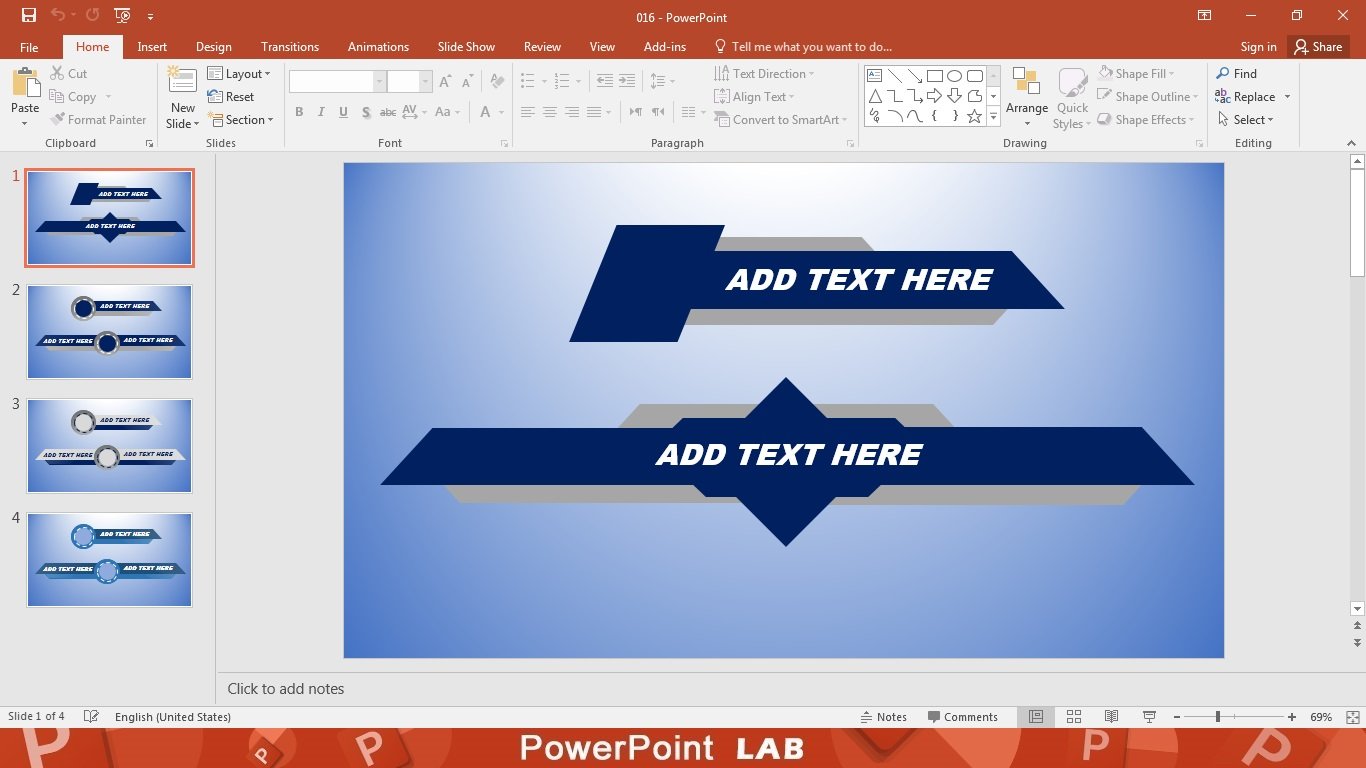Toggle Strikethrough formatting
Image resolution: width=1366 pixels, height=768 pixels.
[388, 112]
